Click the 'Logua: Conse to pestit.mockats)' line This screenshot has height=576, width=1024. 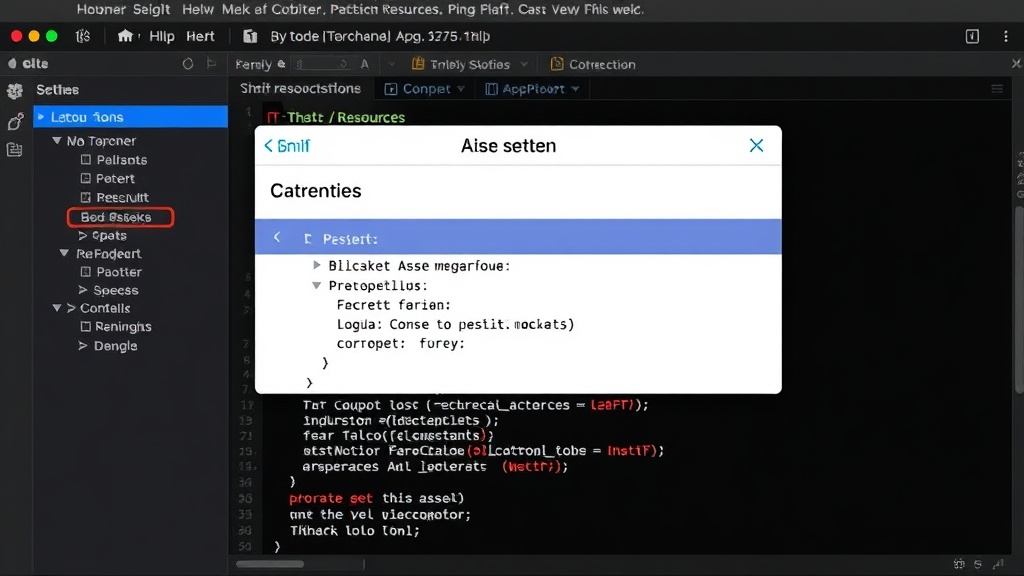pyautogui.click(x=455, y=325)
